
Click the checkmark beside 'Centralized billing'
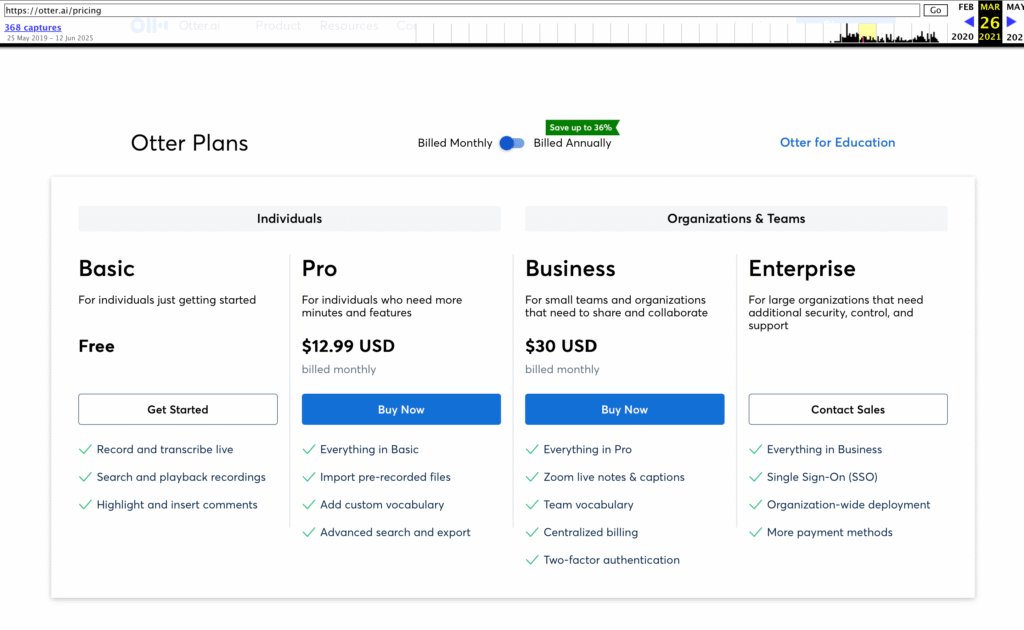pos(532,532)
